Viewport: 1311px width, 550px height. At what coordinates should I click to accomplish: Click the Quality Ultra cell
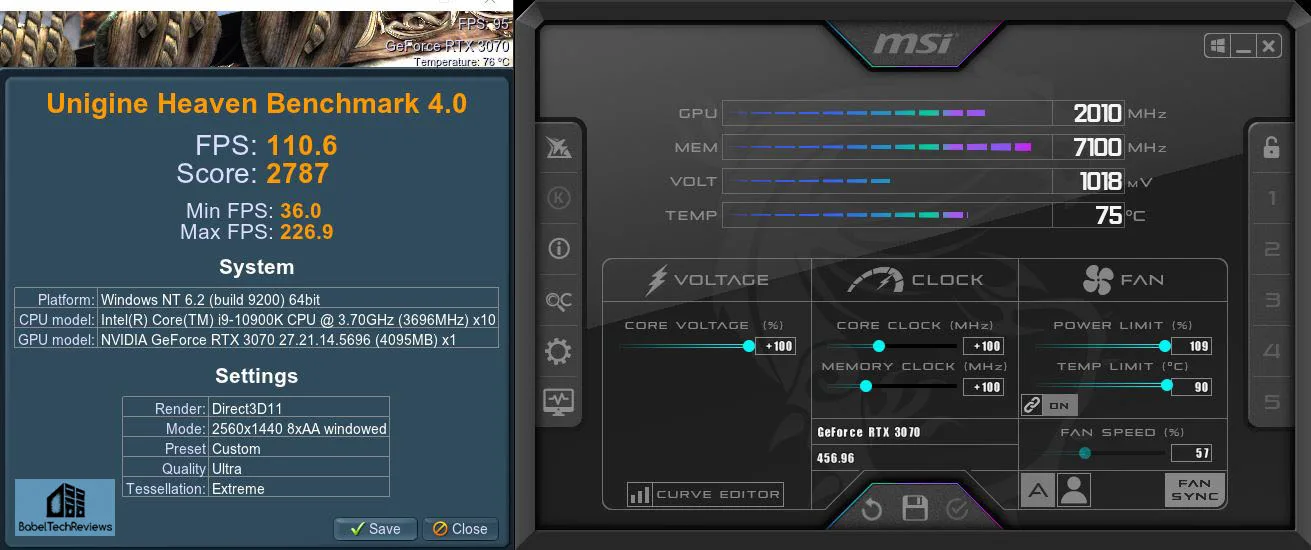point(299,468)
